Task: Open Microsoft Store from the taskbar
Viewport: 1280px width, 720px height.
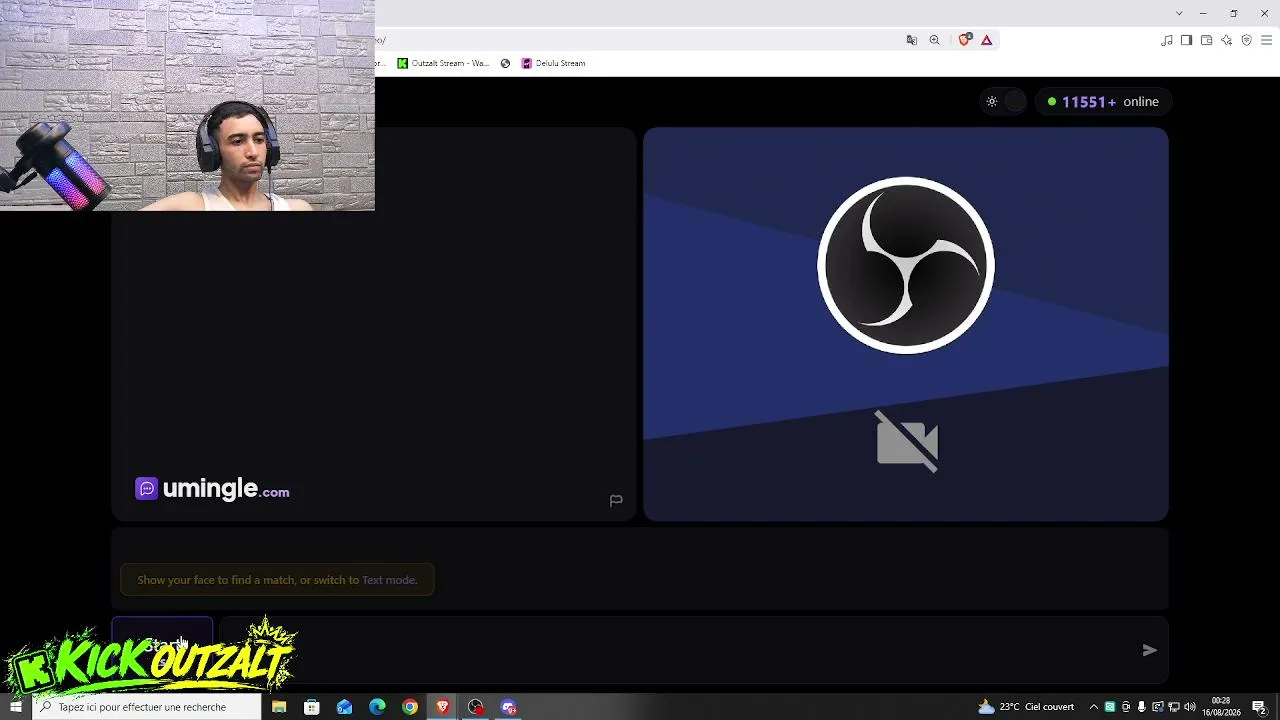Action: coord(312,707)
